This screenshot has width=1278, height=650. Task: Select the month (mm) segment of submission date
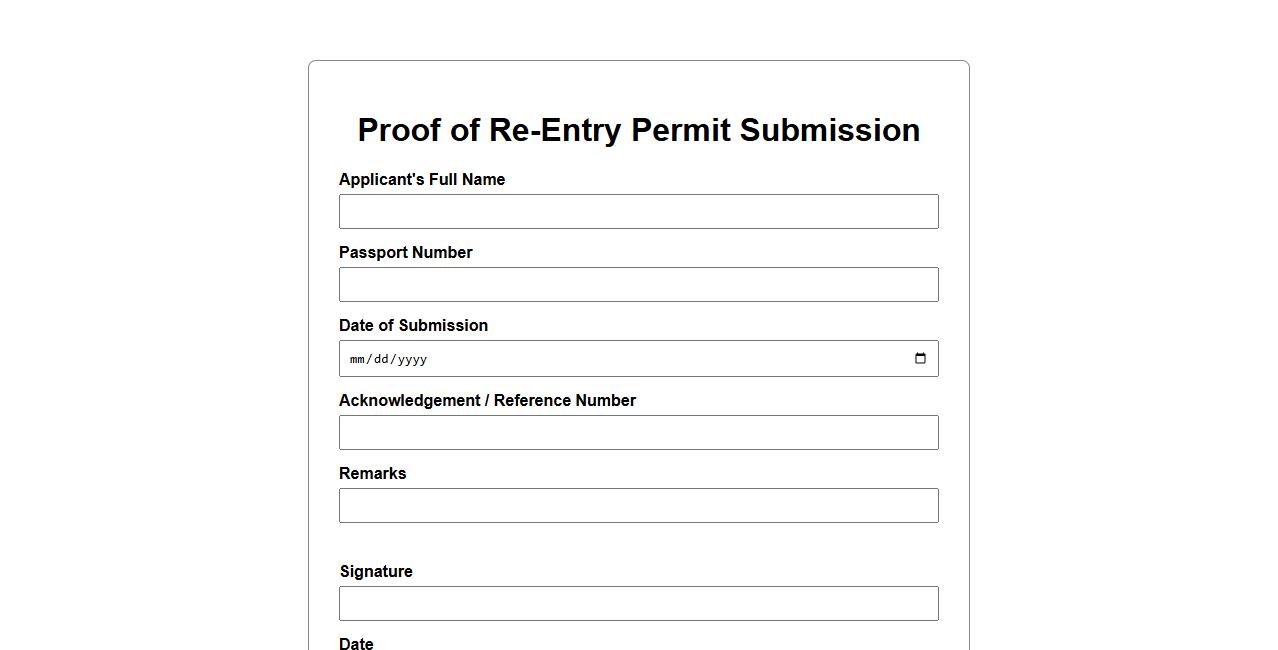(357, 359)
